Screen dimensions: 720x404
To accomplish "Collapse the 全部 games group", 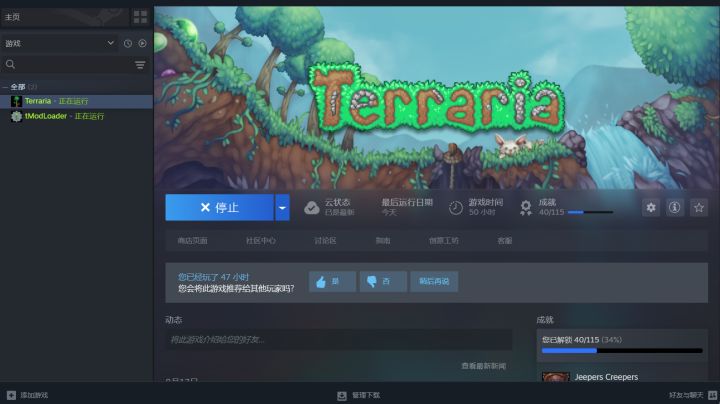I will 5,87.
